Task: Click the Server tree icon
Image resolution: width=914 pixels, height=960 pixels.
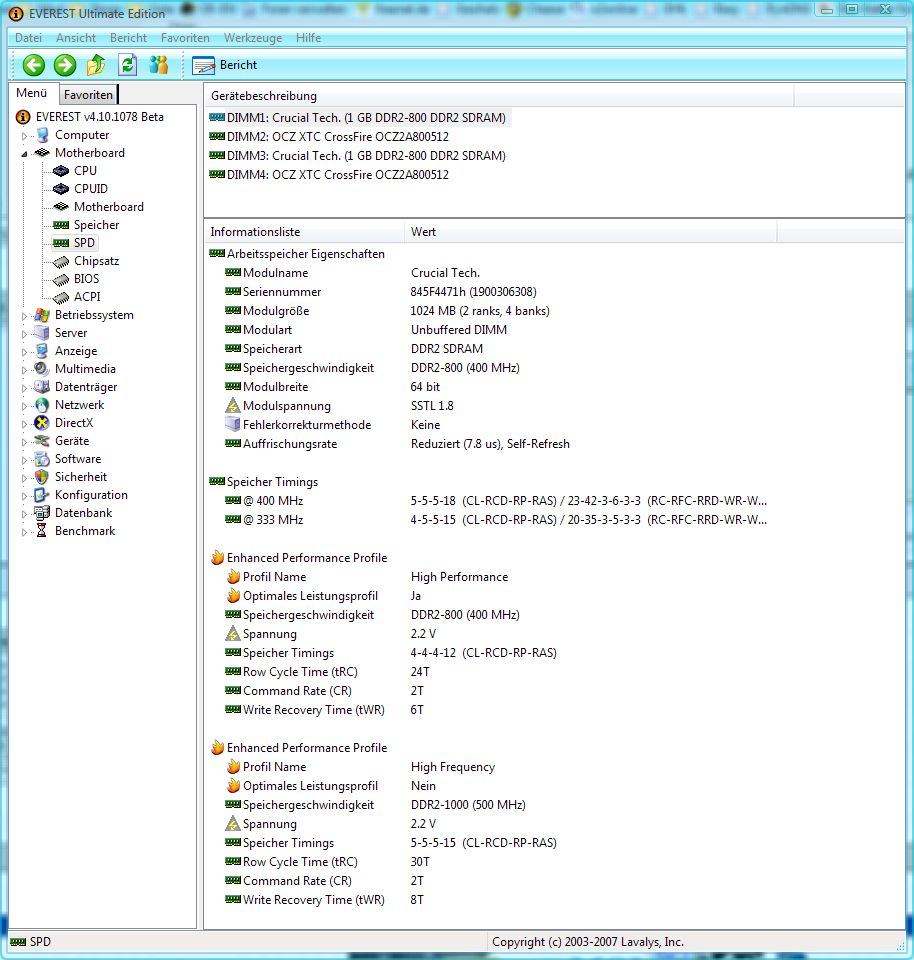Action: [42, 333]
